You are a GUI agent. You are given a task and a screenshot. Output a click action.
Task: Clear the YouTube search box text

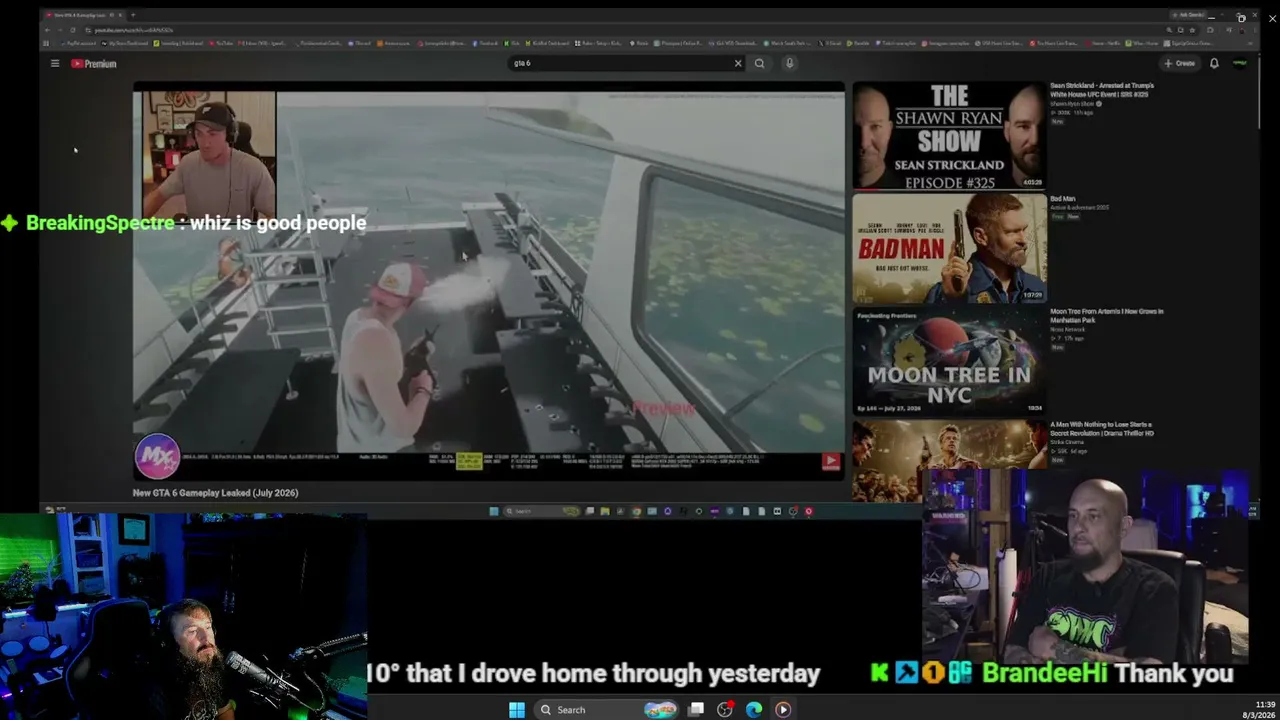[738, 63]
